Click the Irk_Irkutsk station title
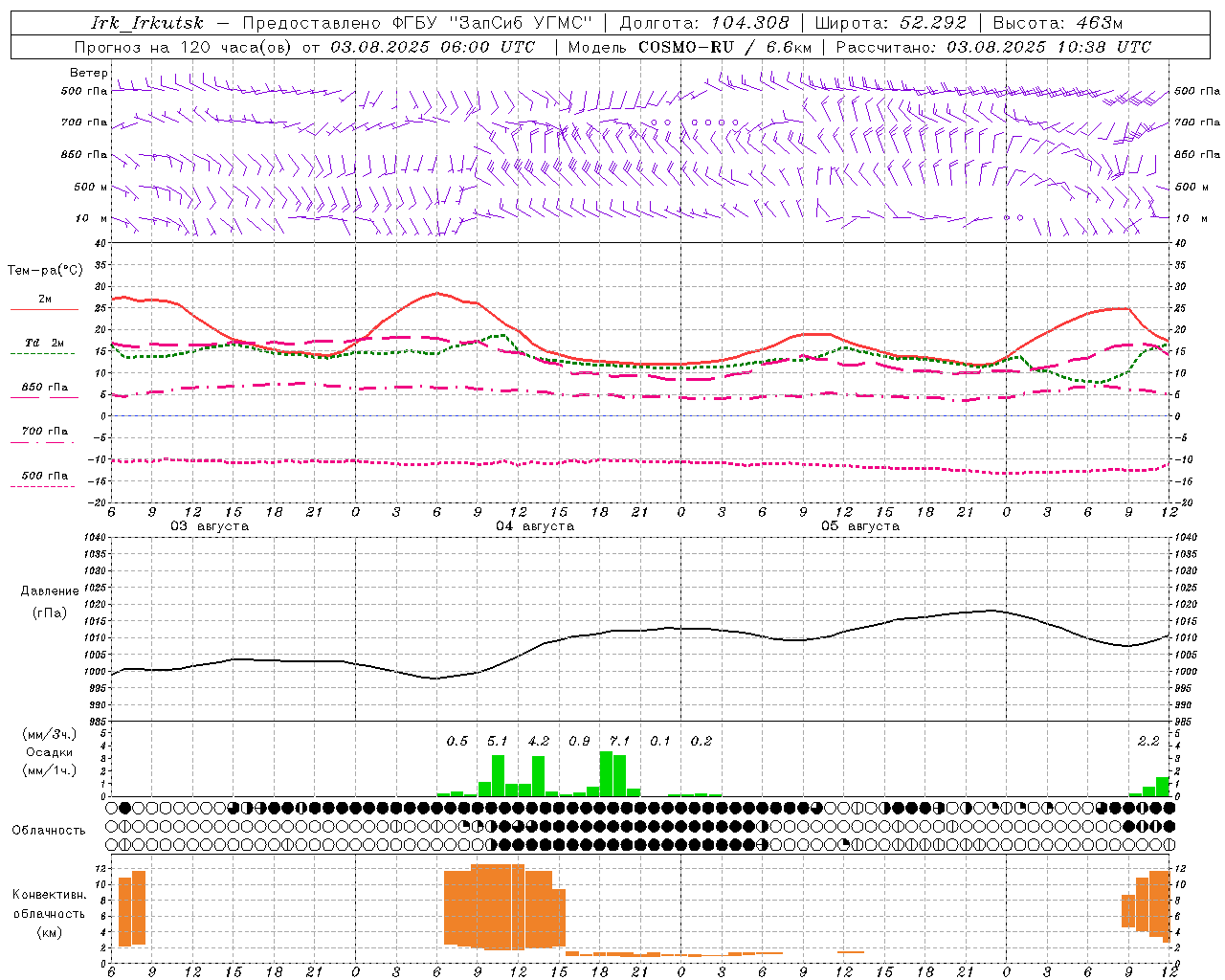 146,23
